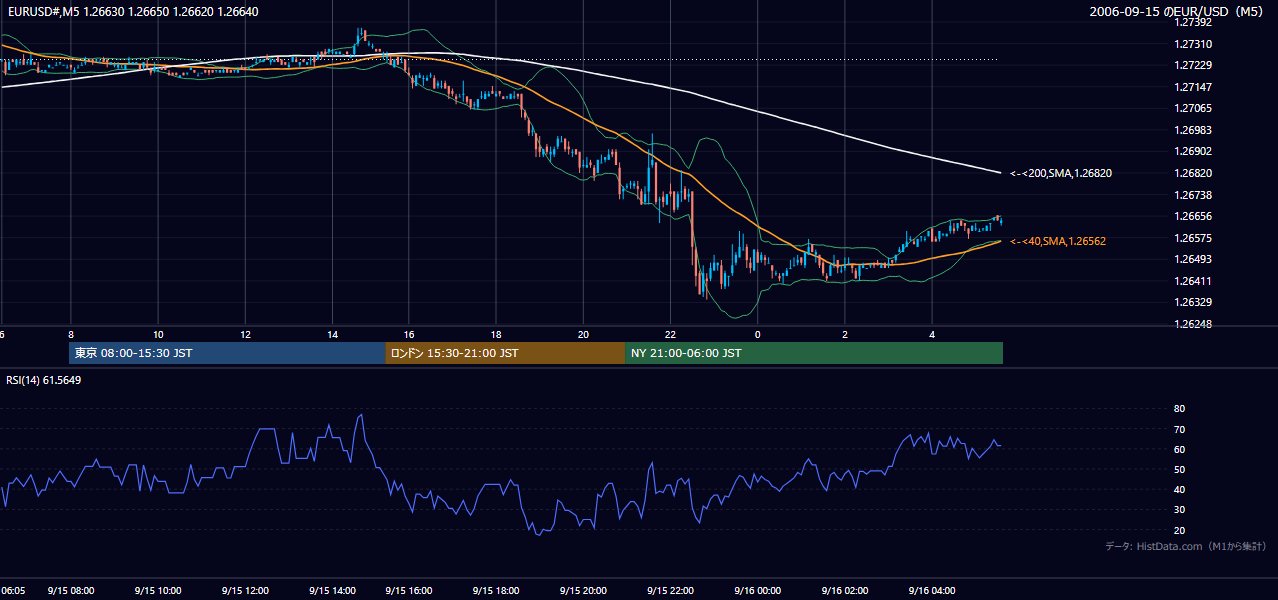Click the RSI(14) 61.5649 indicator label

pyautogui.click(x=44, y=380)
